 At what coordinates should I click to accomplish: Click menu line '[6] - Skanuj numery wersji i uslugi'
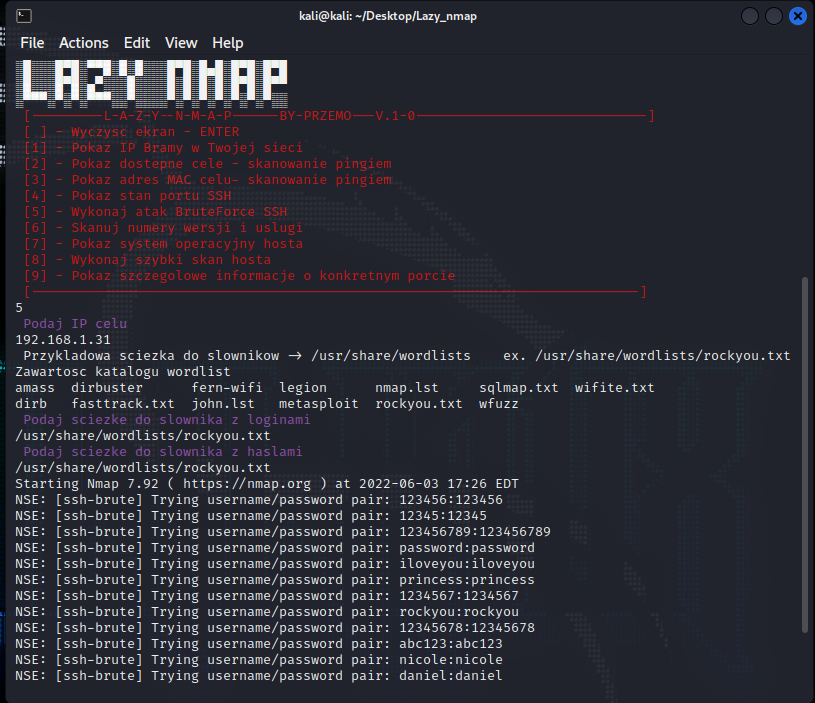pyautogui.click(x=163, y=228)
